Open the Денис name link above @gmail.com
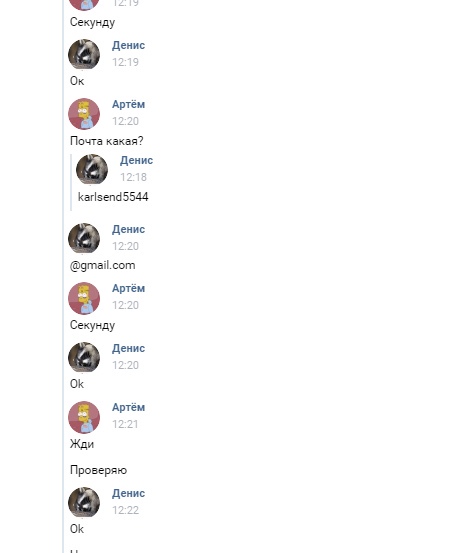This screenshot has width=471, height=553. [128, 230]
